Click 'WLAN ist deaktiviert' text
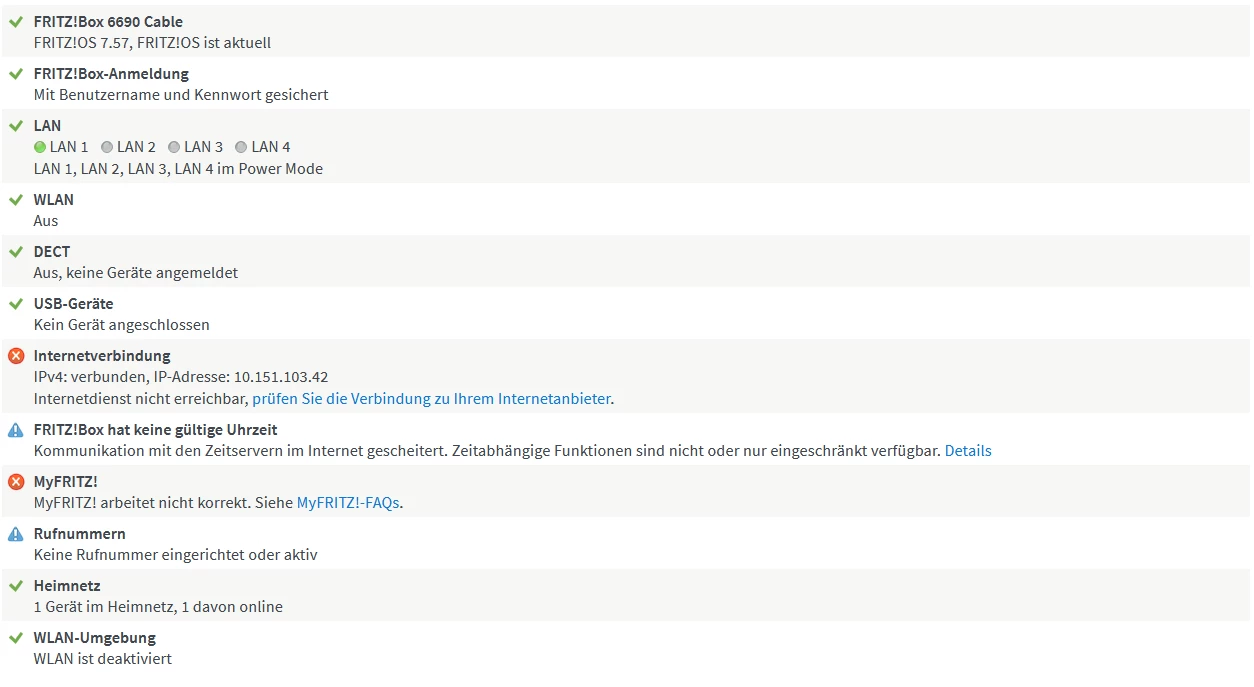 (x=103, y=659)
